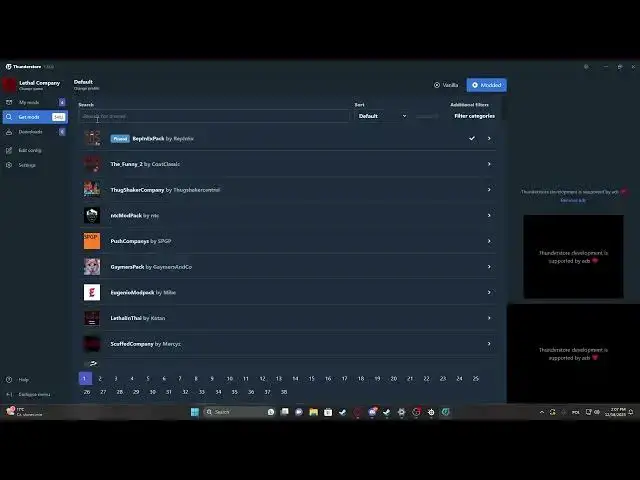Click the Search for a mod field
Image resolution: width=640 pixels, height=480 pixels.
215,116
